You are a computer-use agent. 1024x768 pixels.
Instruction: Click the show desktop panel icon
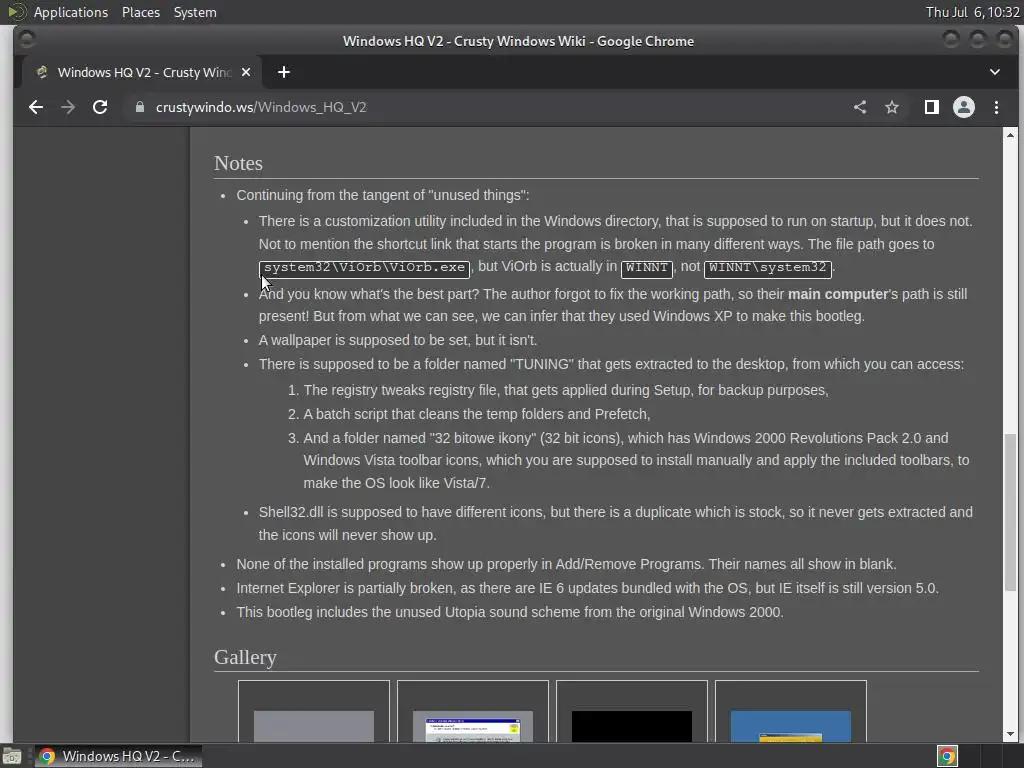(11, 757)
